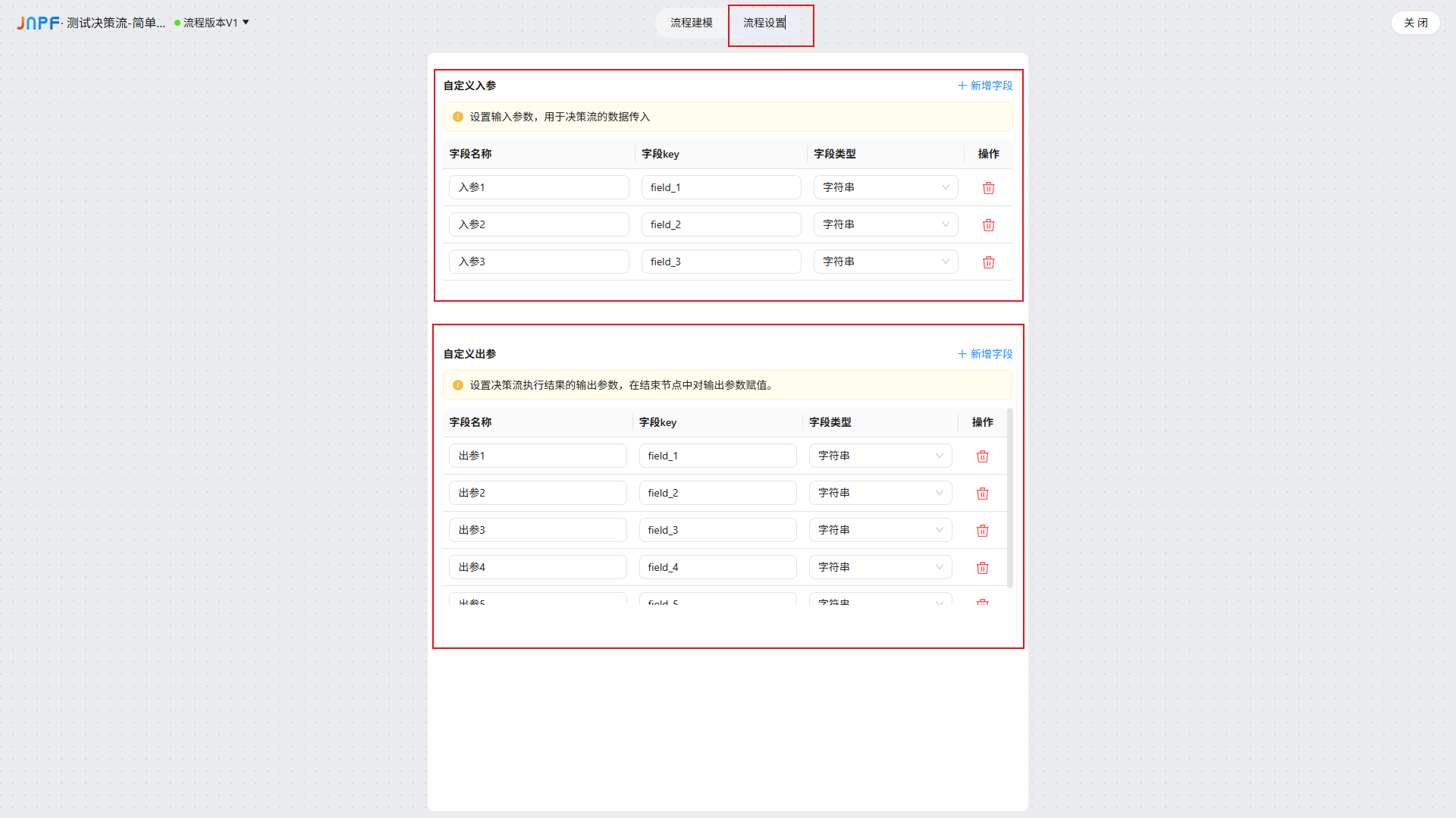The height and width of the screenshot is (818, 1456).
Task: Add a new input field via 新增字段
Action: [984, 86]
